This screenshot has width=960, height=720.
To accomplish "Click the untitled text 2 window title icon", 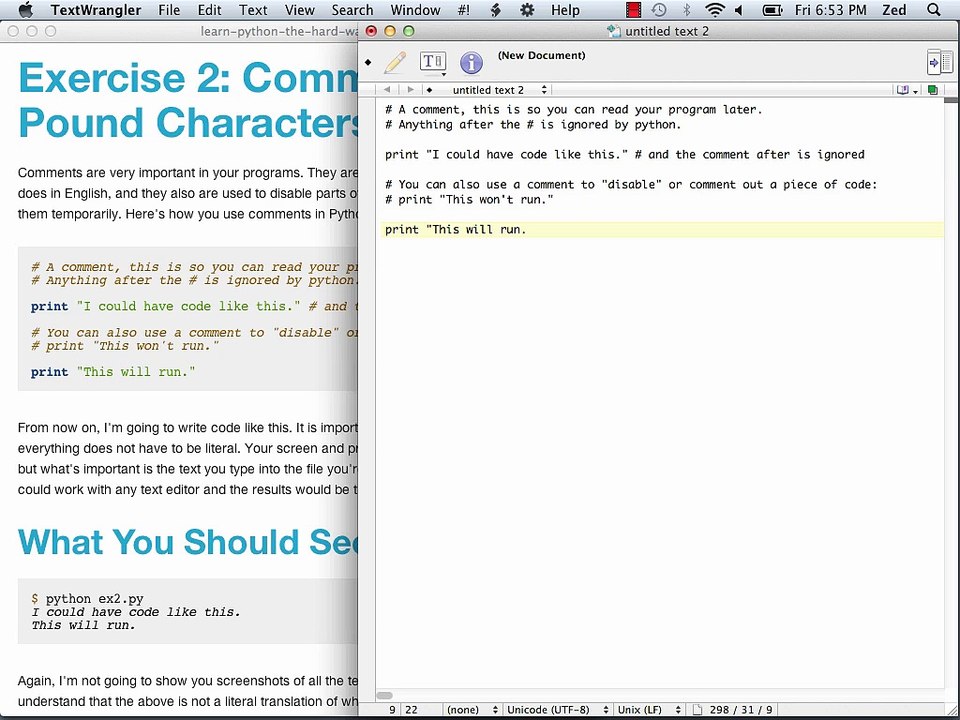I will tap(613, 31).
